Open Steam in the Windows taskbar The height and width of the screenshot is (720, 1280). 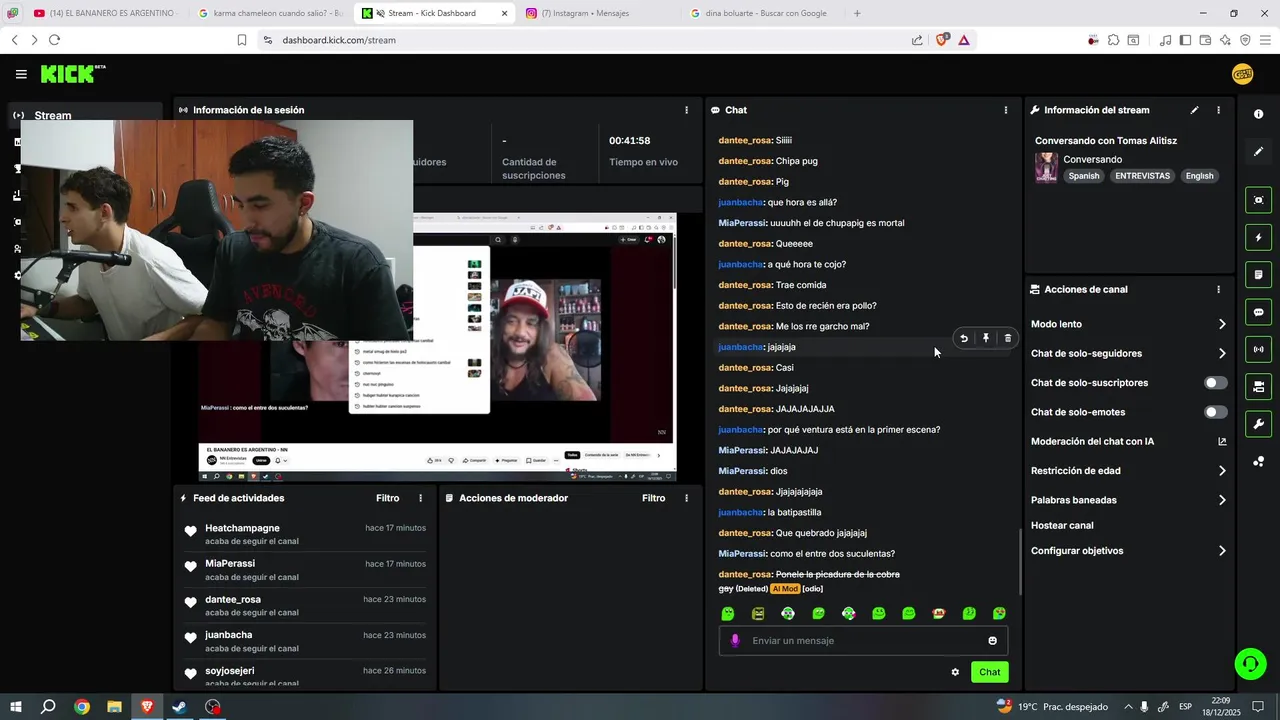click(x=180, y=707)
